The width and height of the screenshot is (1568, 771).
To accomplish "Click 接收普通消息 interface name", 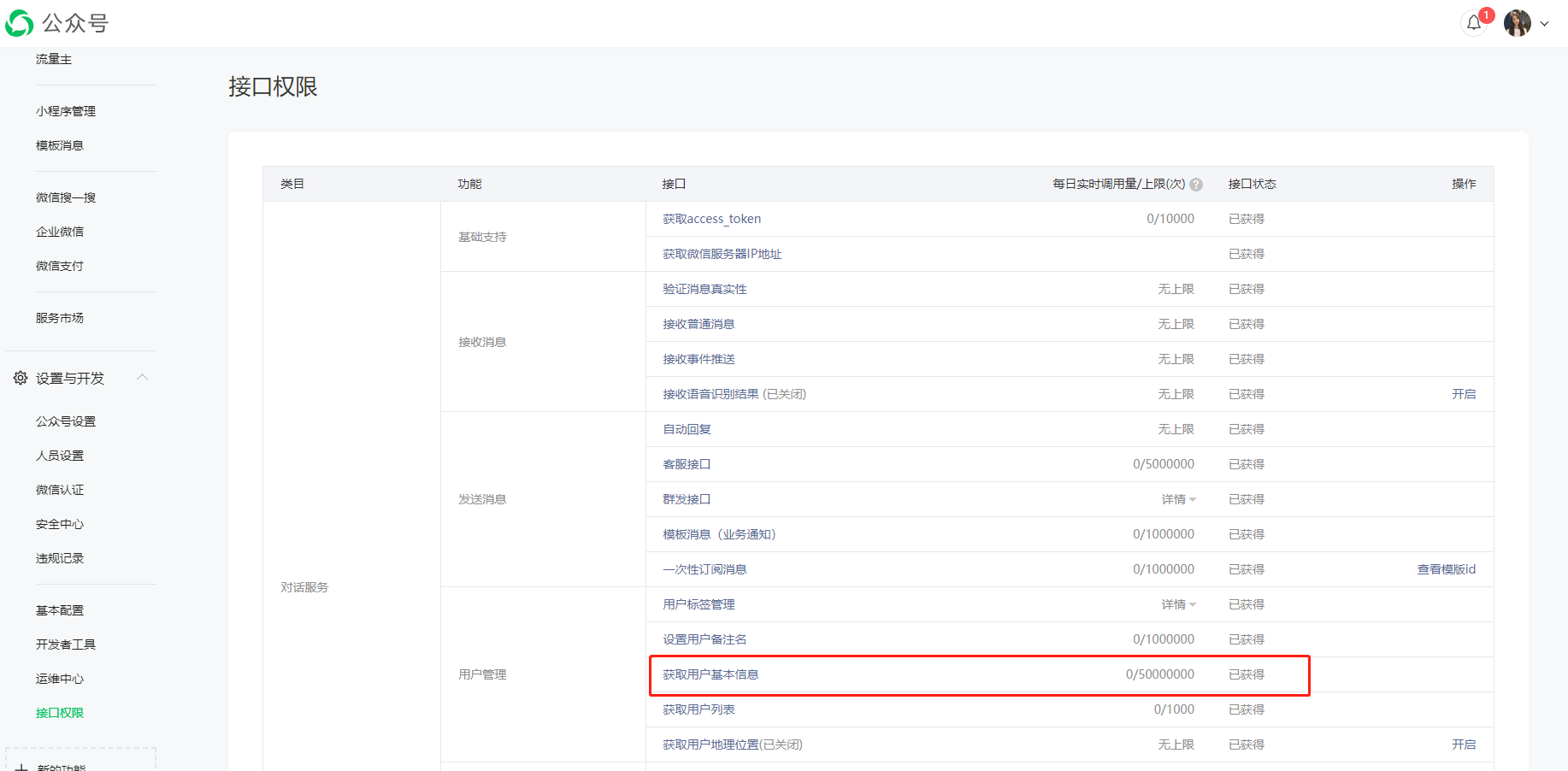I will point(699,324).
